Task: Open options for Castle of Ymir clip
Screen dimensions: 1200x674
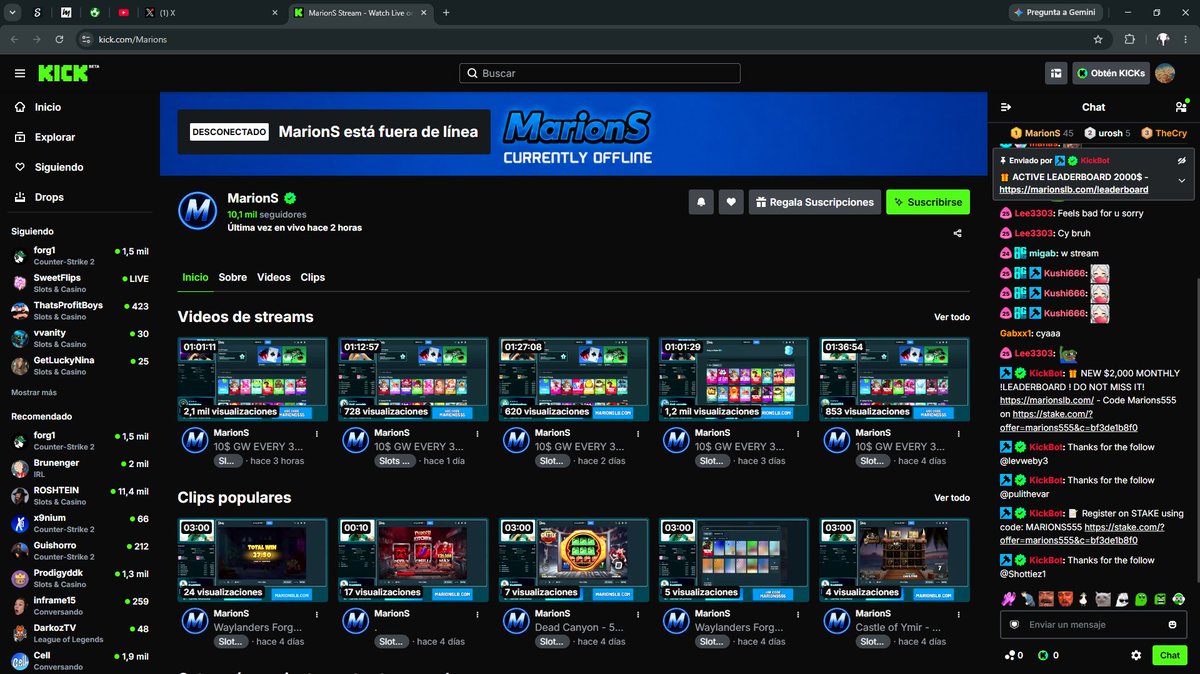Action: pos(958,615)
